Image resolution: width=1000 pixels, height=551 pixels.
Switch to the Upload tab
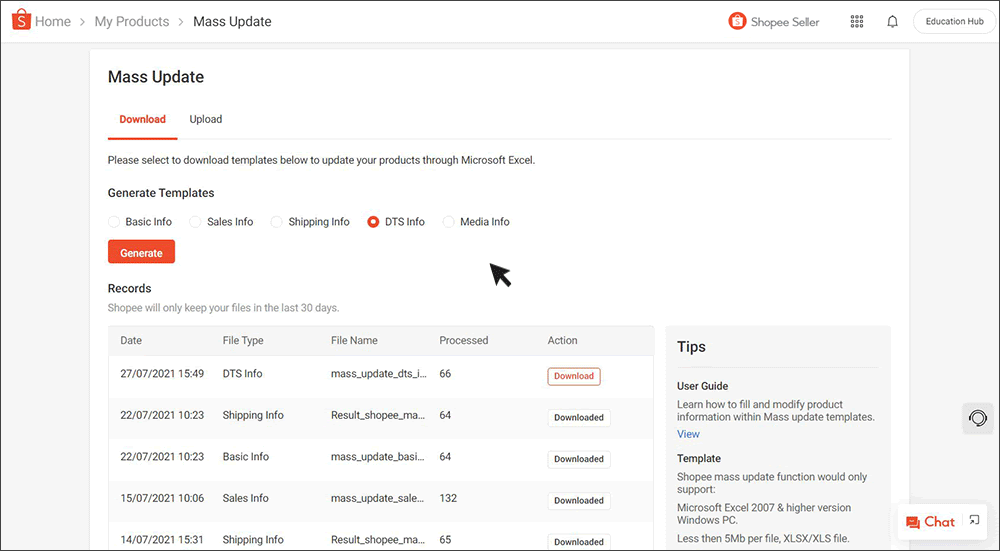click(x=206, y=119)
